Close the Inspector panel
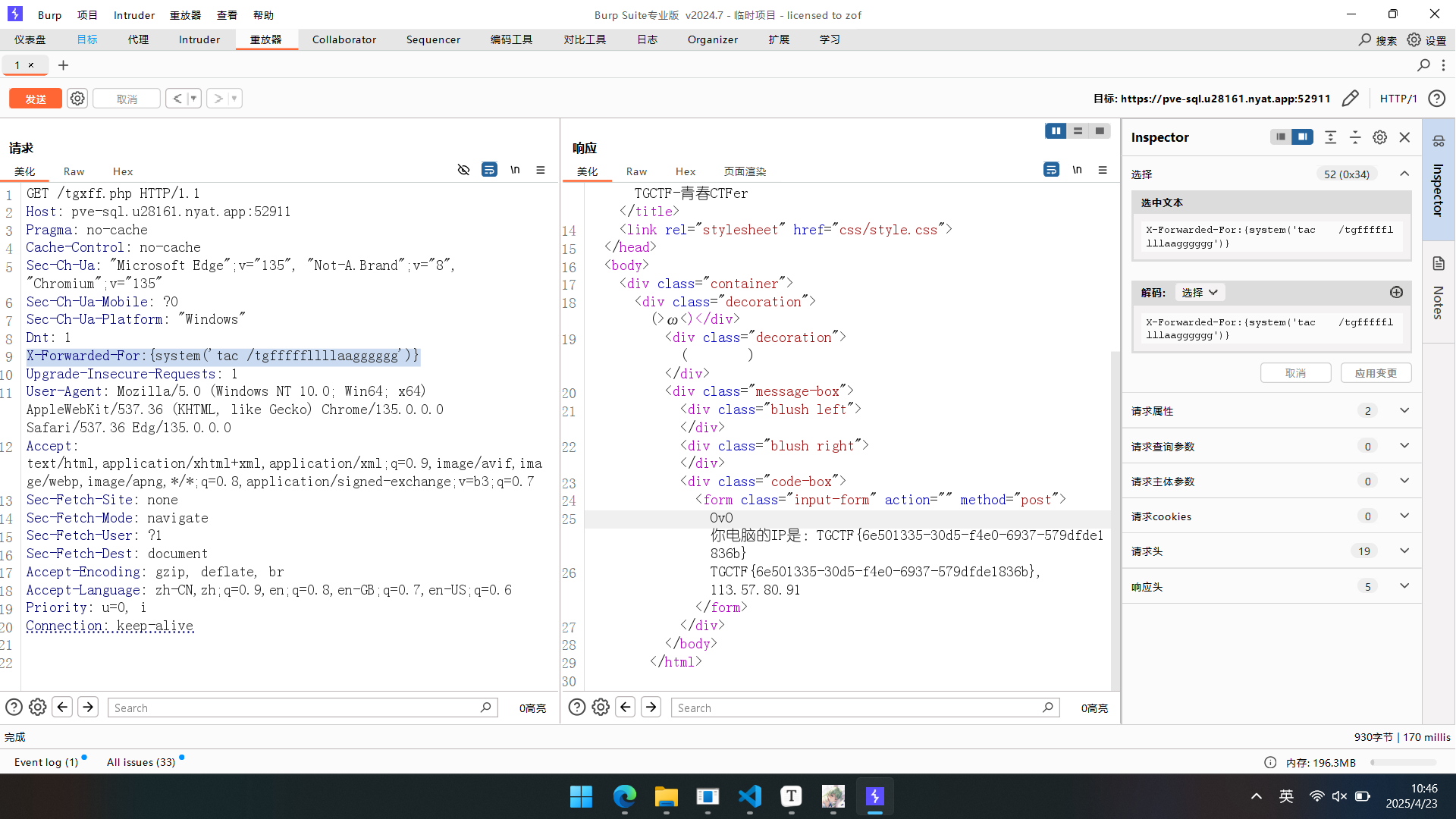This screenshot has height=819, width=1456. tap(1404, 137)
